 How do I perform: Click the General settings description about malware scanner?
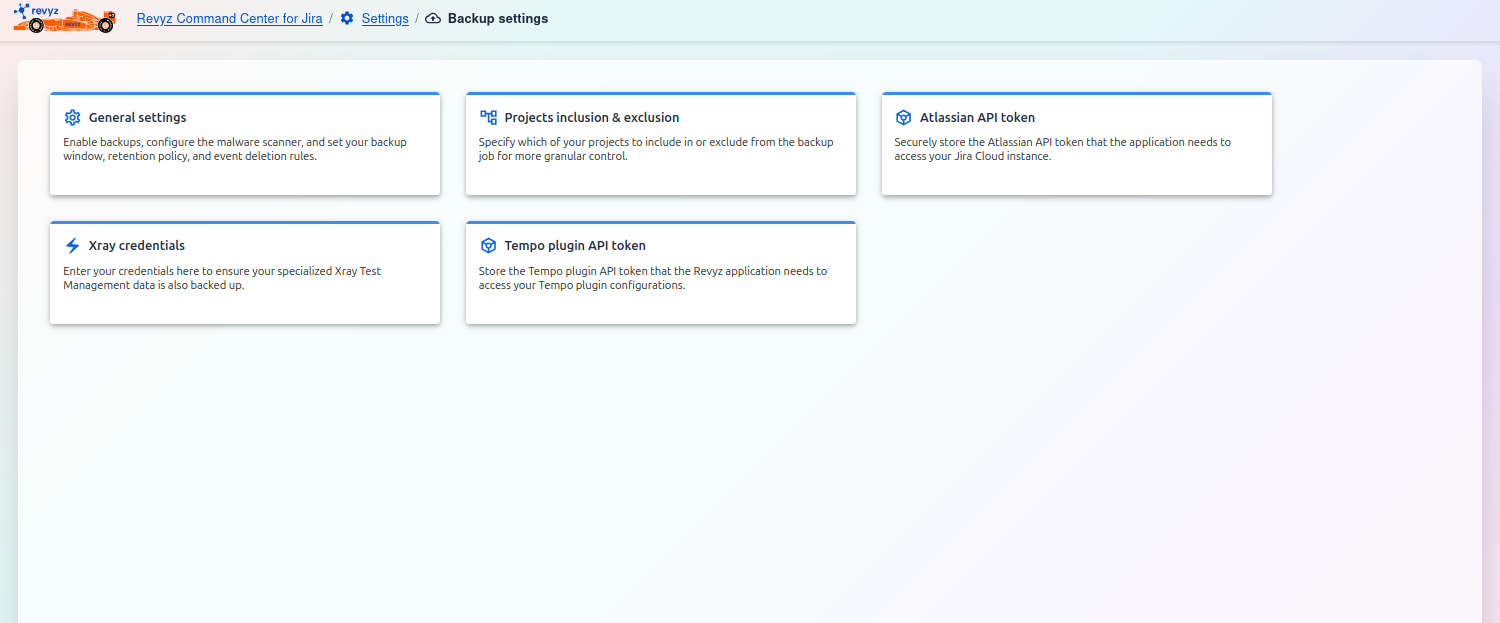click(235, 149)
